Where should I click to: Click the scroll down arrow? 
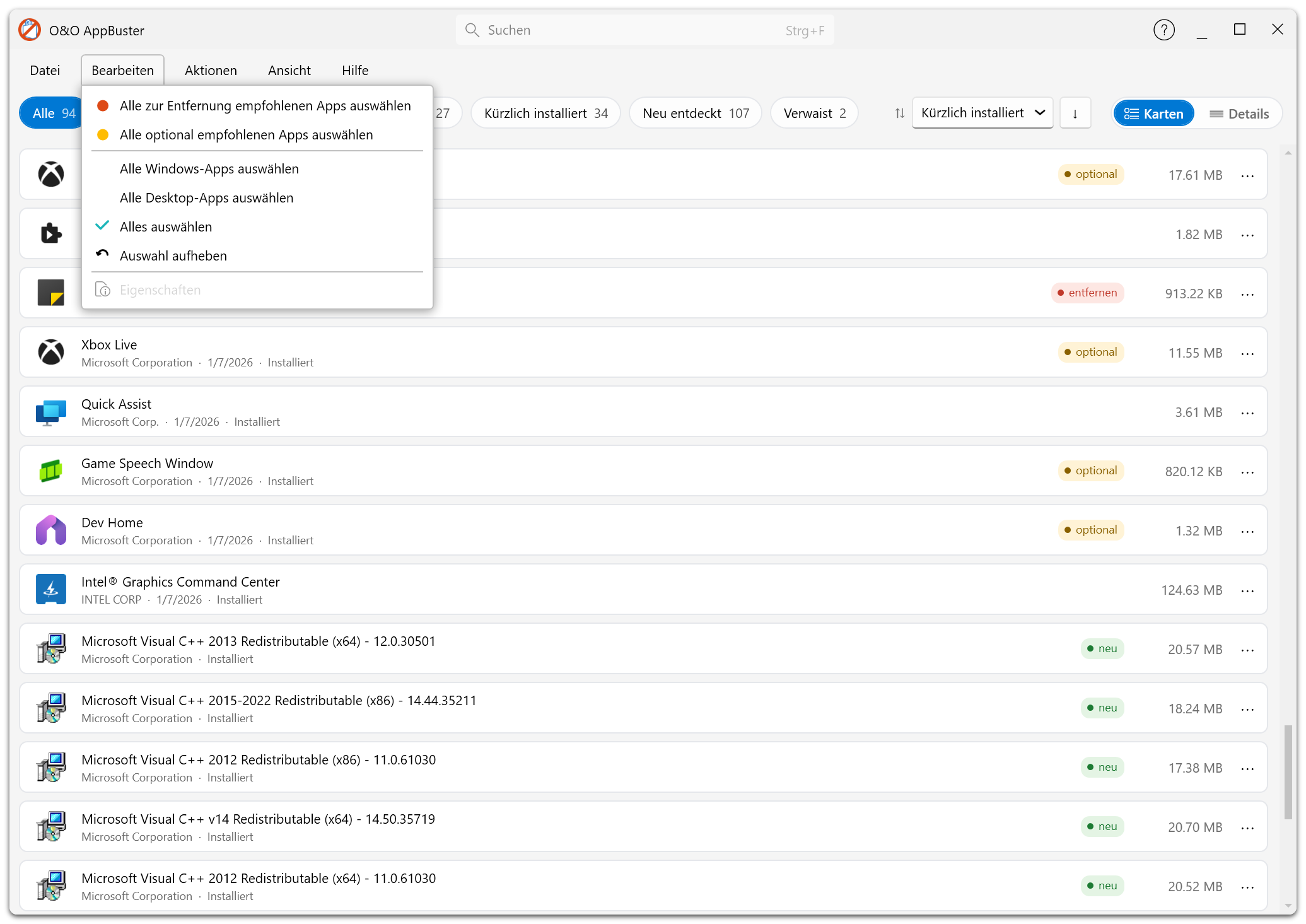[x=1288, y=906]
